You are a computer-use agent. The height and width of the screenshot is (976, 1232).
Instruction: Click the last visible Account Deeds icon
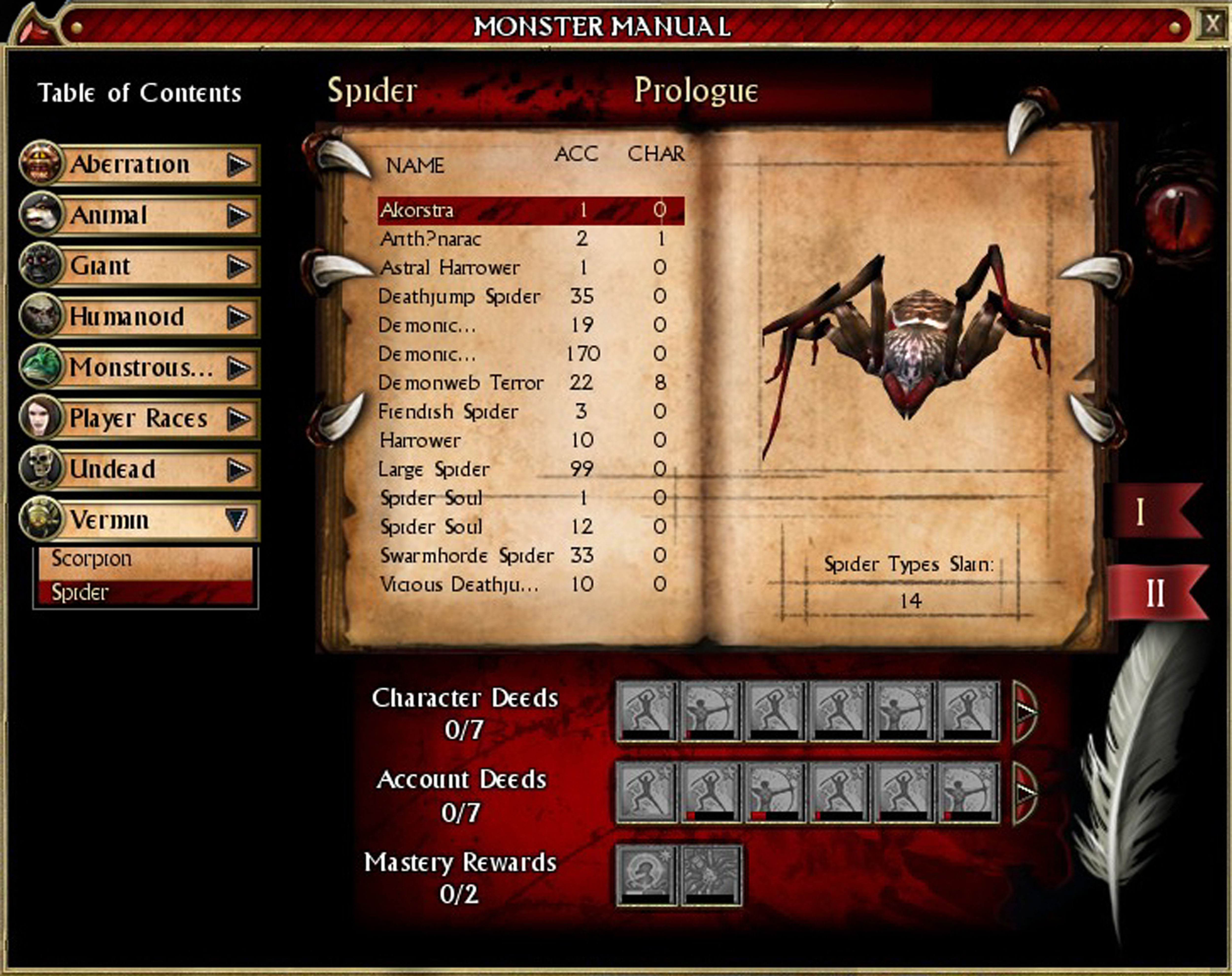coord(969,792)
